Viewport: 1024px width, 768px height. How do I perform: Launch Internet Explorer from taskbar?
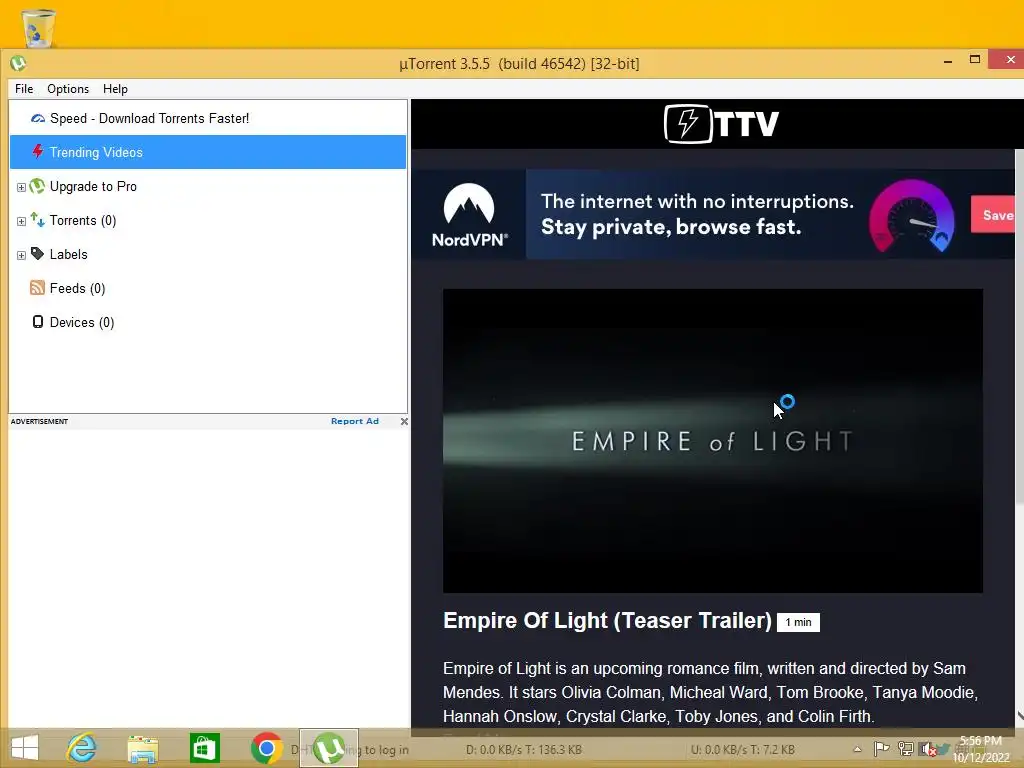click(82, 748)
